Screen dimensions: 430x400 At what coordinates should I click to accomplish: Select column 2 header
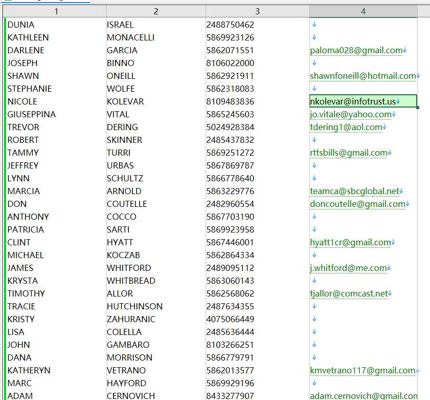156,12
